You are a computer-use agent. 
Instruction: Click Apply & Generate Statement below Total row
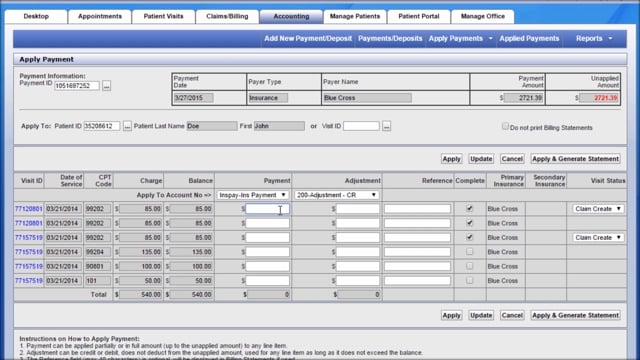(x=575, y=315)
